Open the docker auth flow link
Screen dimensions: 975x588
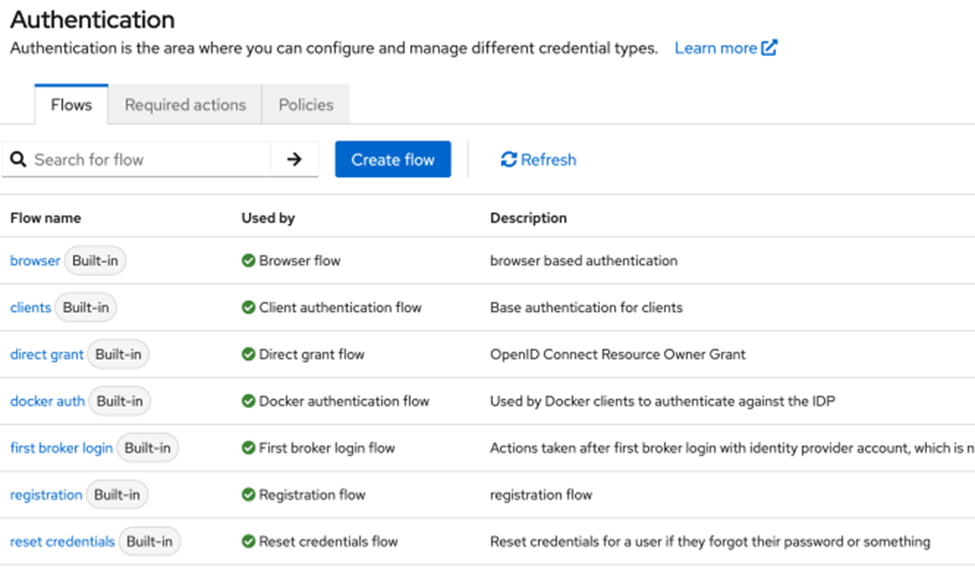coord(47,401)
